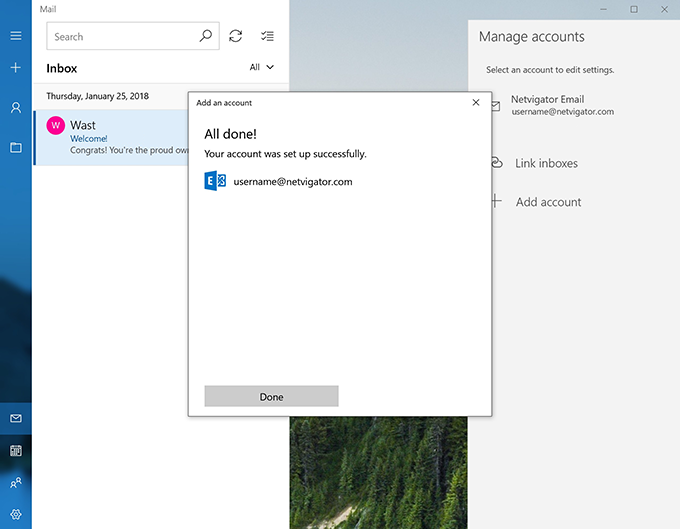Enter selection mode checklist icon
The image size is (680, 529).
click(x=267, y=36)
